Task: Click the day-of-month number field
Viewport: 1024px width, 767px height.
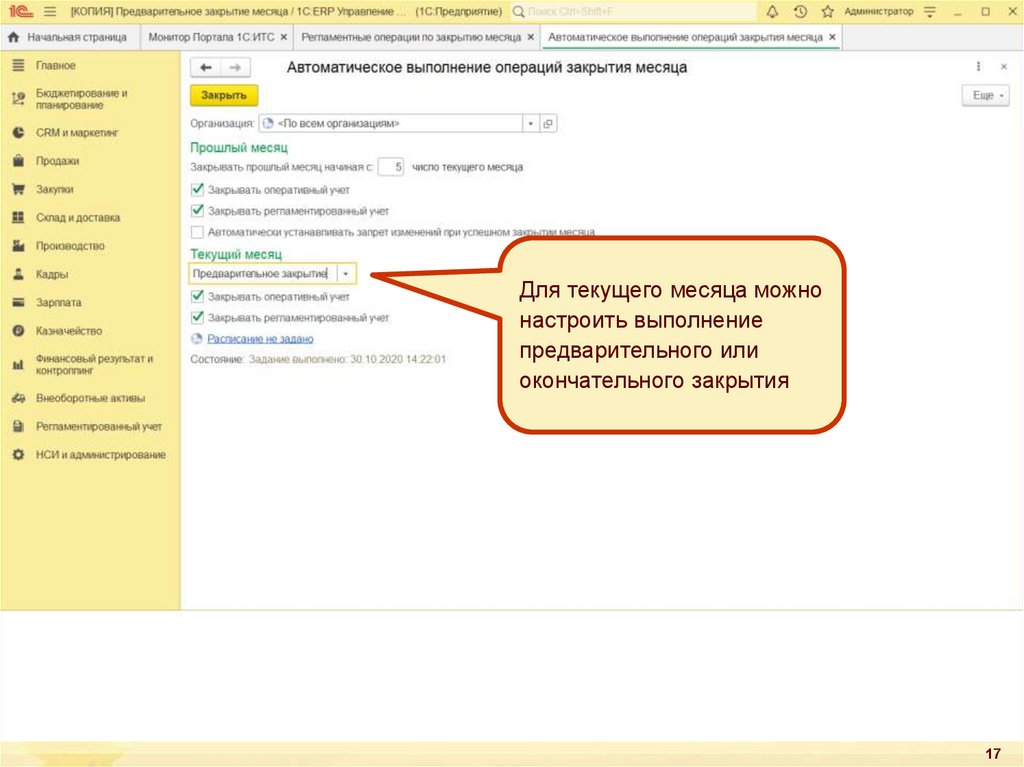Action: (391, 168)
